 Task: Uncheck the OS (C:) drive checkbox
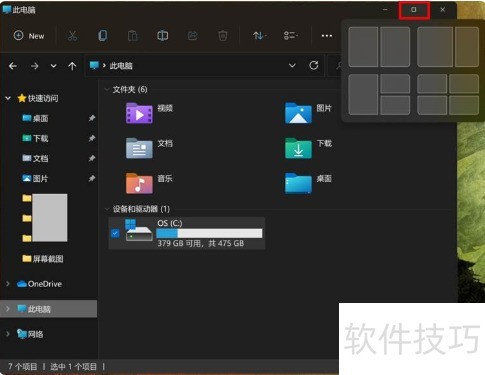coord(115,233)
